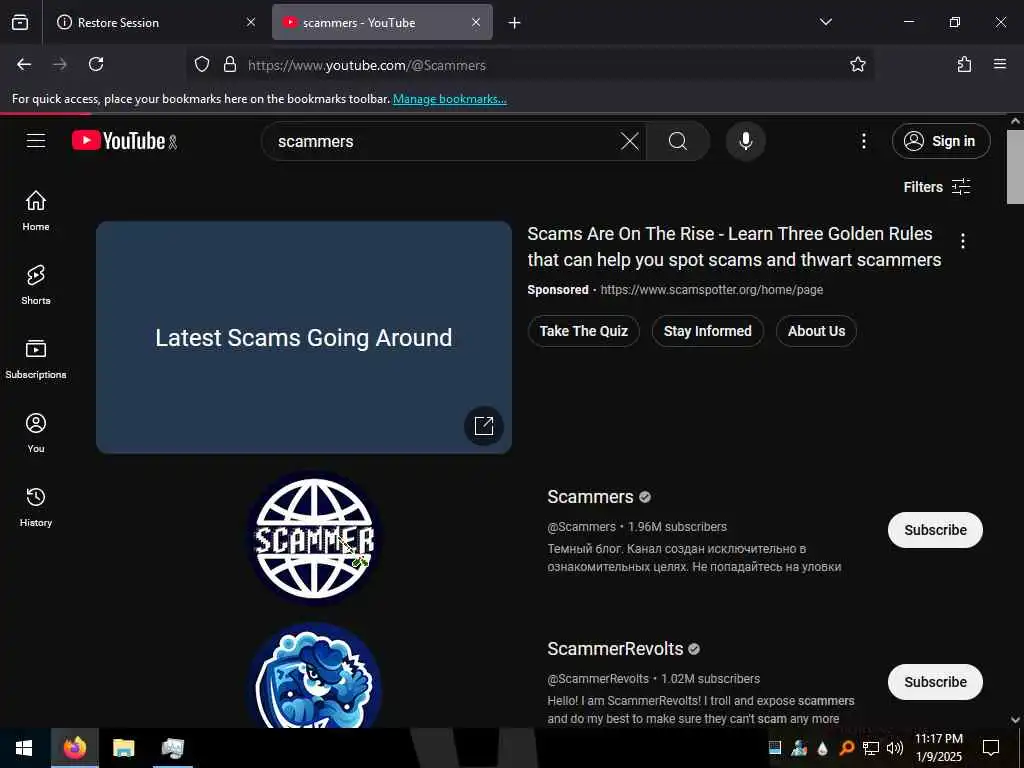Start voice search with the microphone
1024x768 pixels.
point(745,141)
